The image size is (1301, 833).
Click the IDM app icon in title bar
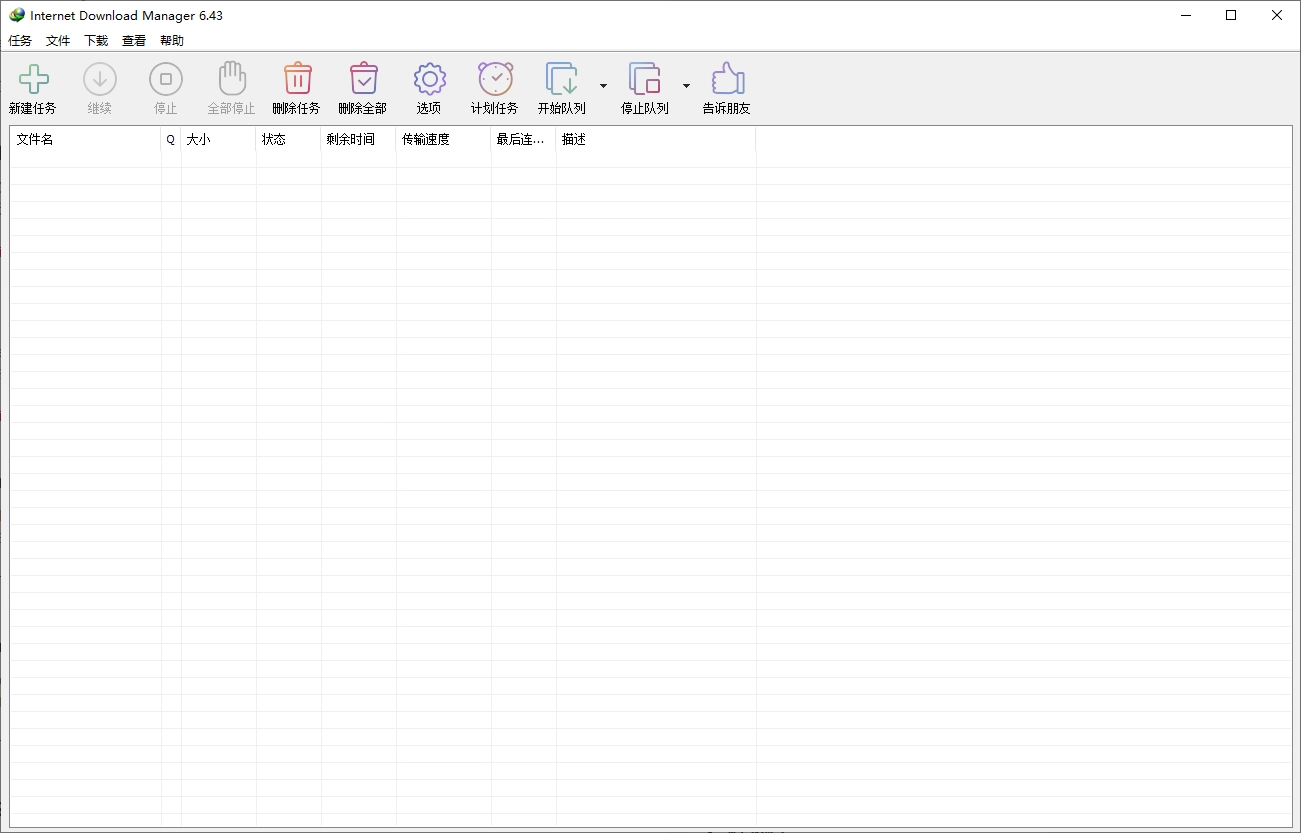coord(17,15)
